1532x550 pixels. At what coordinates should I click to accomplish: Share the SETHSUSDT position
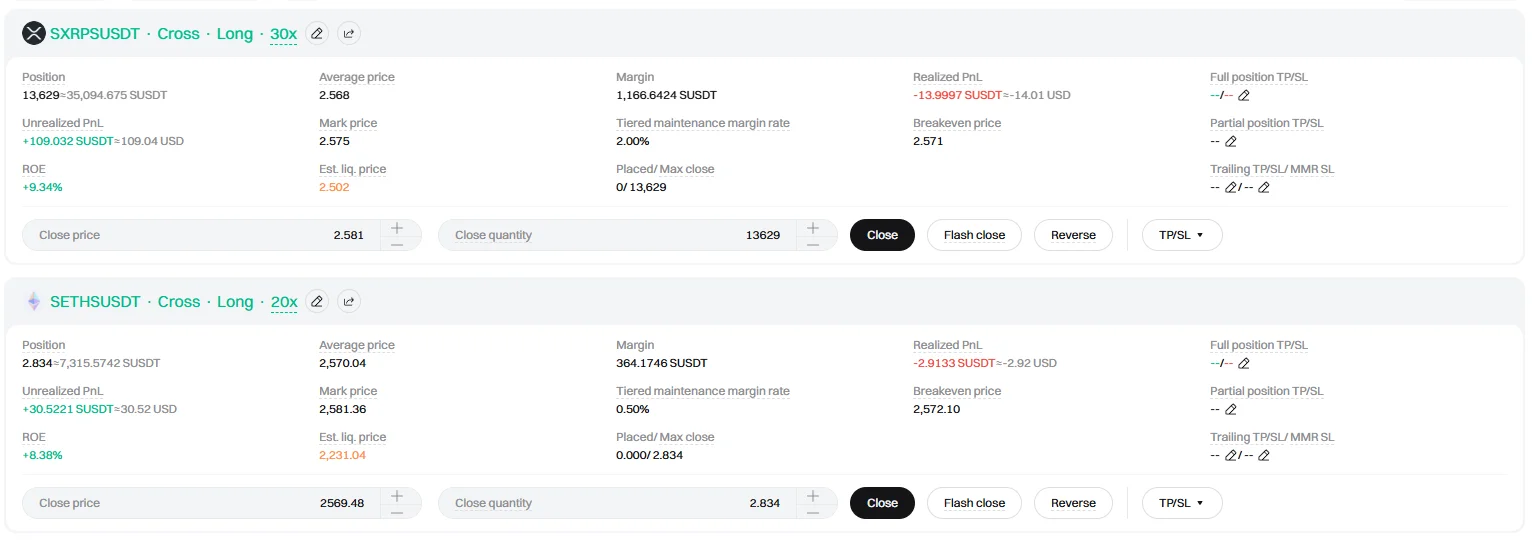pyautogui.click(x=349, y=301)
